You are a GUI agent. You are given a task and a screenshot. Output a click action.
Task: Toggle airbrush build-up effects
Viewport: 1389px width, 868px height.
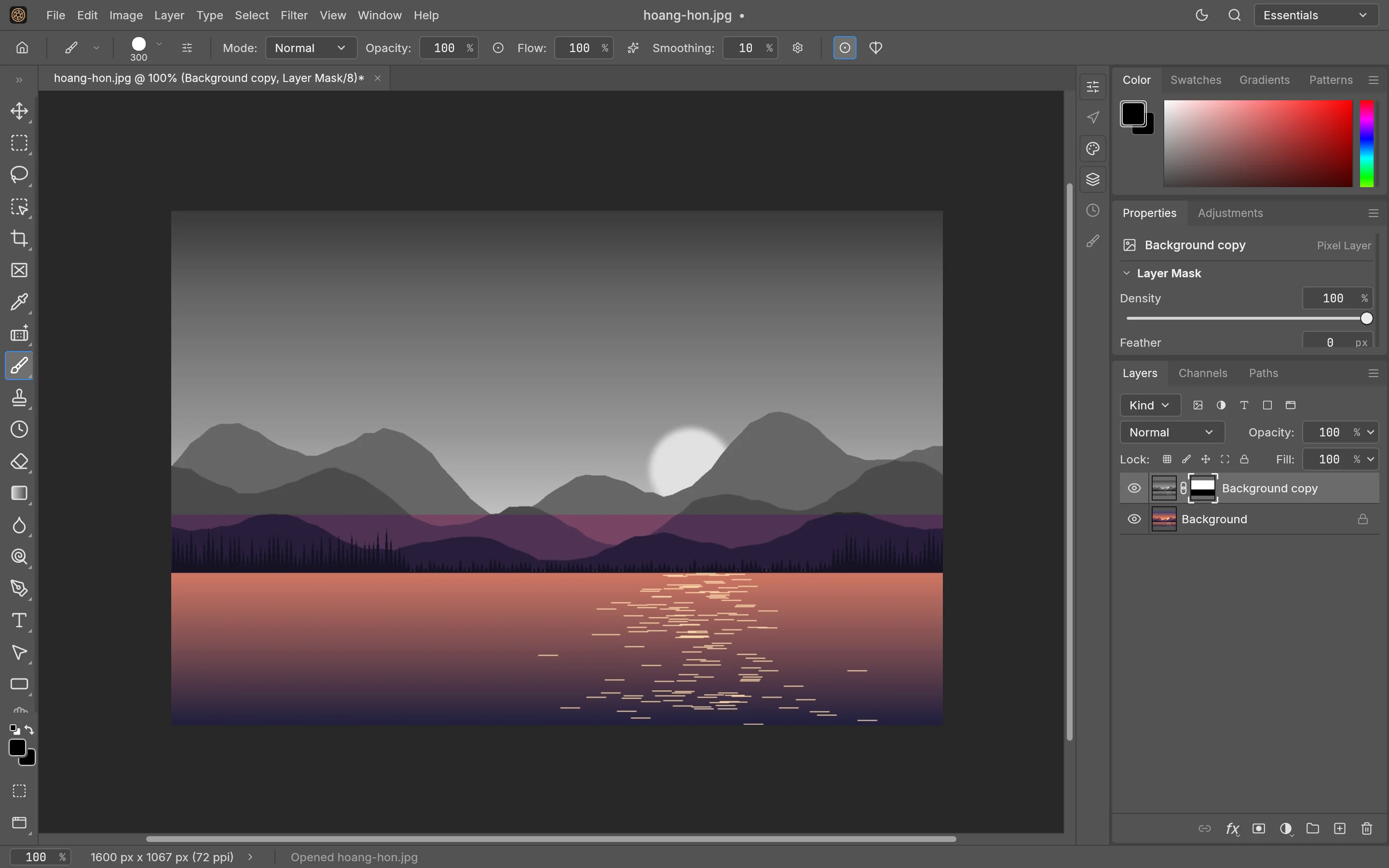point(632,48)
